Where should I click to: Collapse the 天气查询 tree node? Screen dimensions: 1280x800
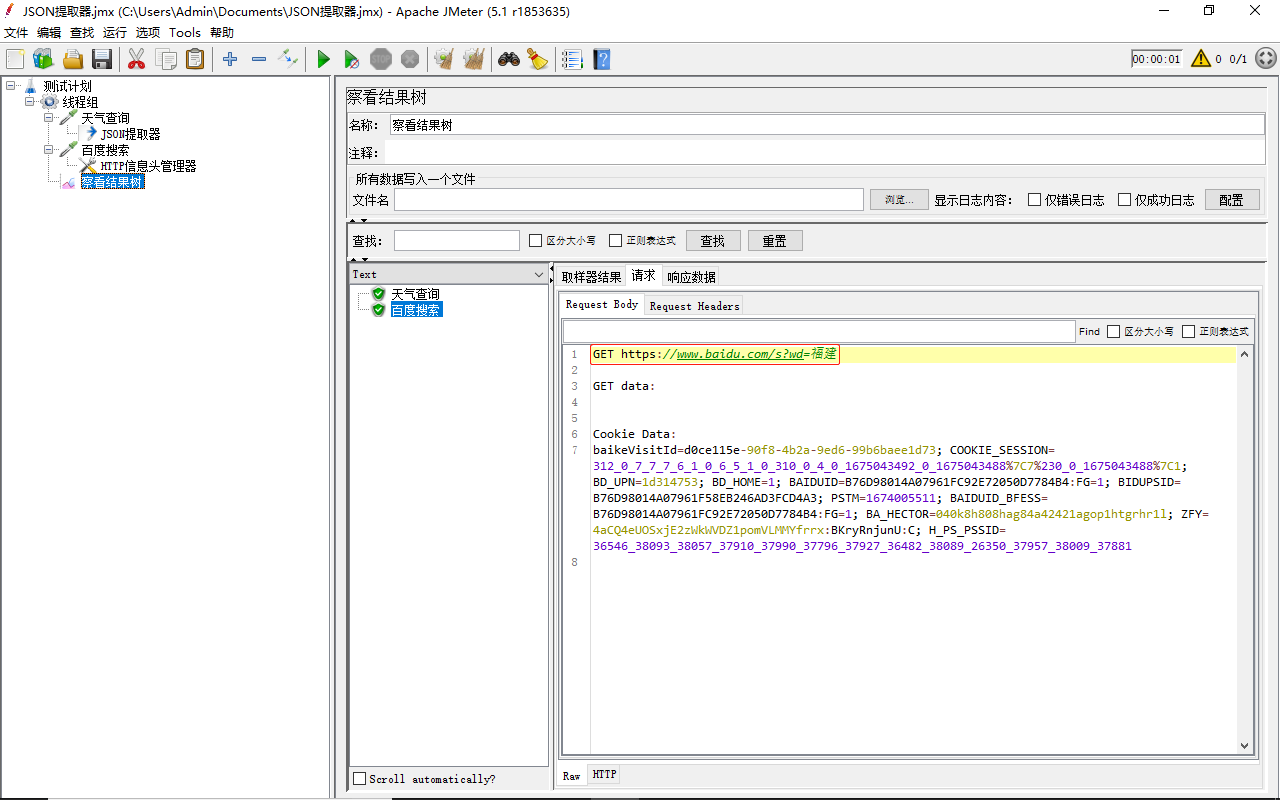49,118
